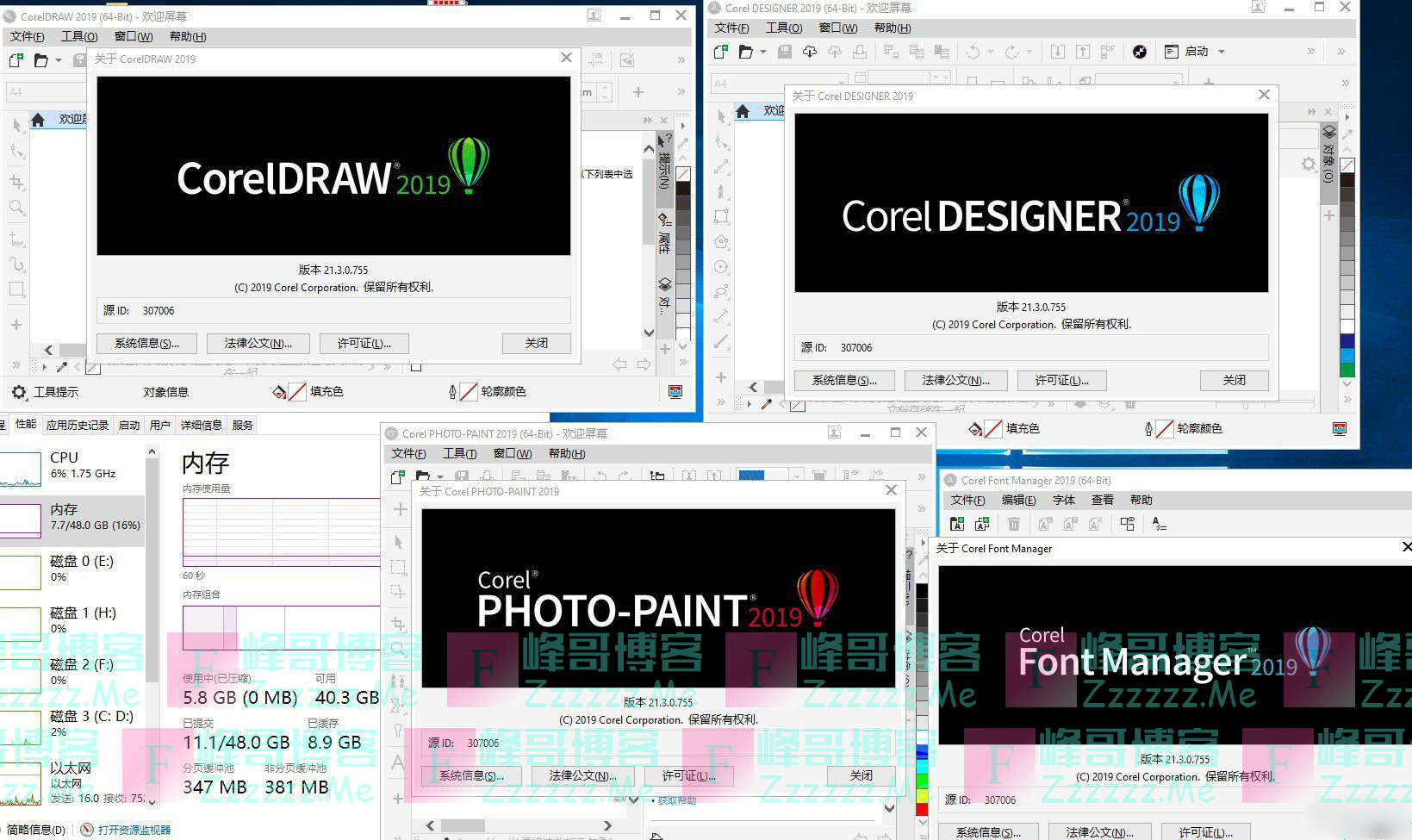1412x840 pixels.
Task: Click 打开资源监视器 link in Task Manager
Action: [134, 830]
